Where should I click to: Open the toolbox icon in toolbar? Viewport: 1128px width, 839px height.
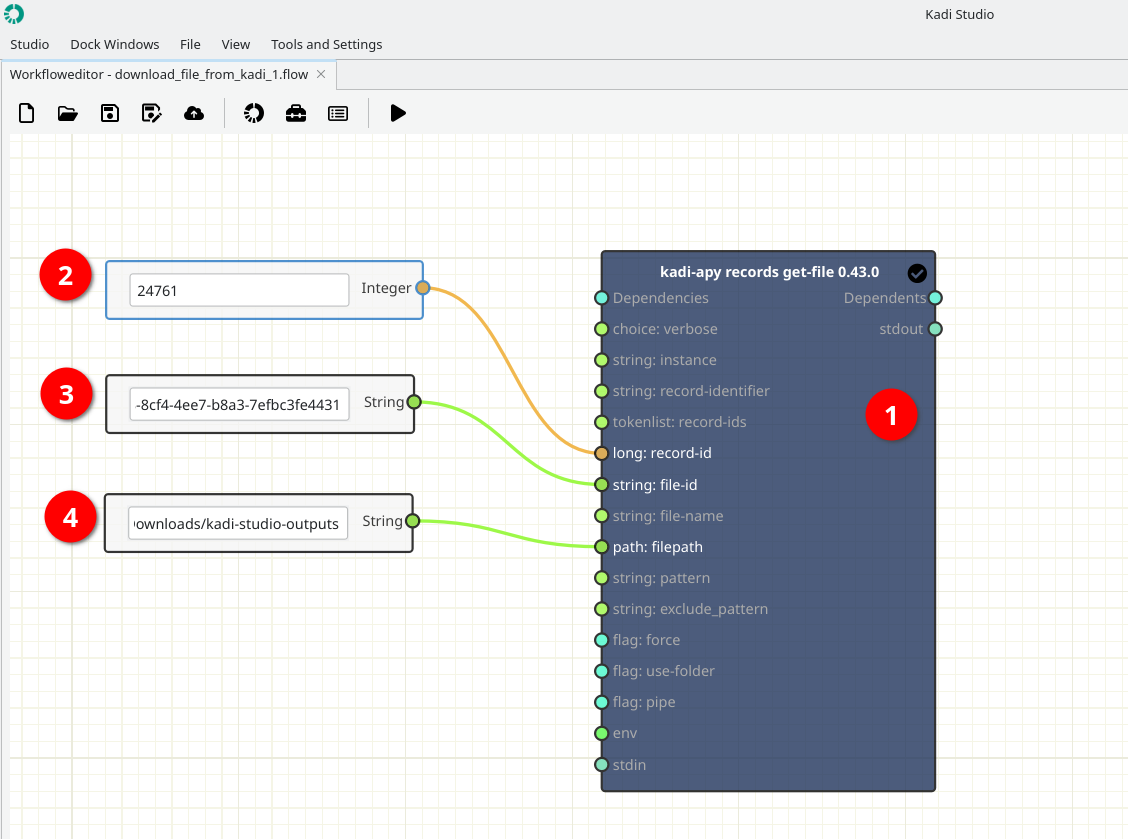pos(296,113)
